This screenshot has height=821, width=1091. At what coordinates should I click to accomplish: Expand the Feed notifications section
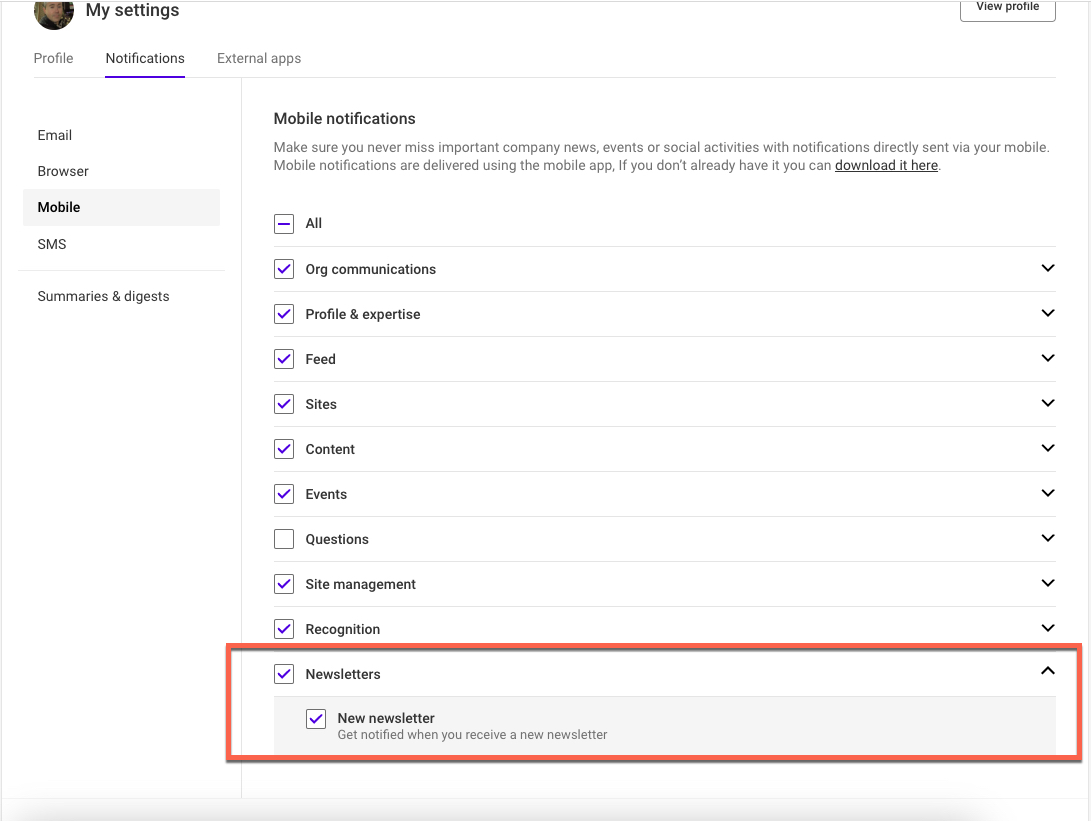[x=1047, y=358]
